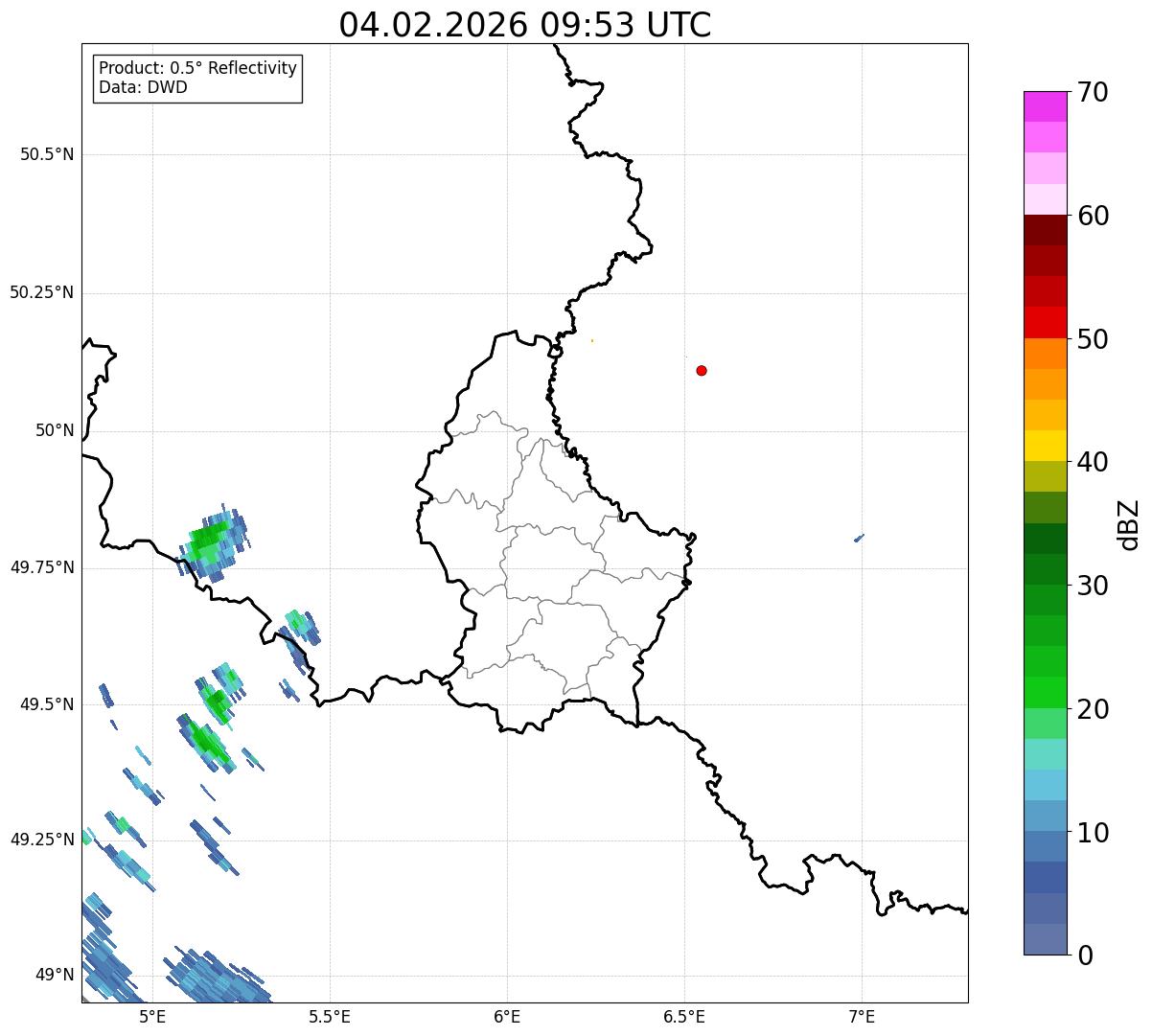Click the 49.25°N latitude label
1152x1036 pixels.
(x=42, y=840)
